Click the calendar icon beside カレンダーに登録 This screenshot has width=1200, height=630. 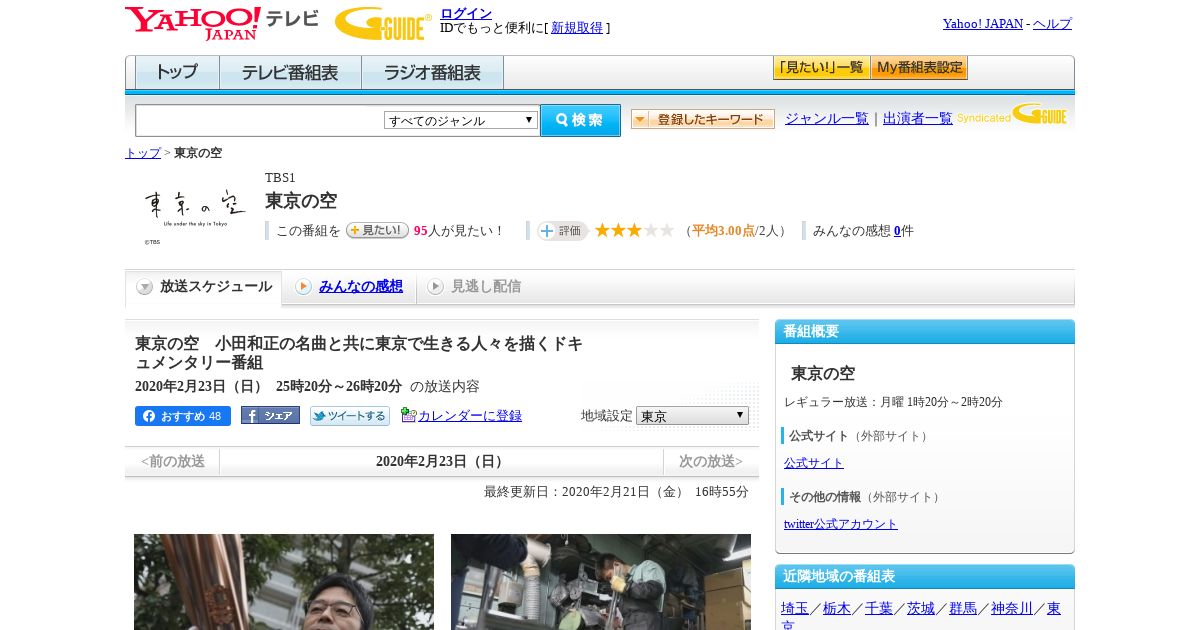[x=408, y=415]
